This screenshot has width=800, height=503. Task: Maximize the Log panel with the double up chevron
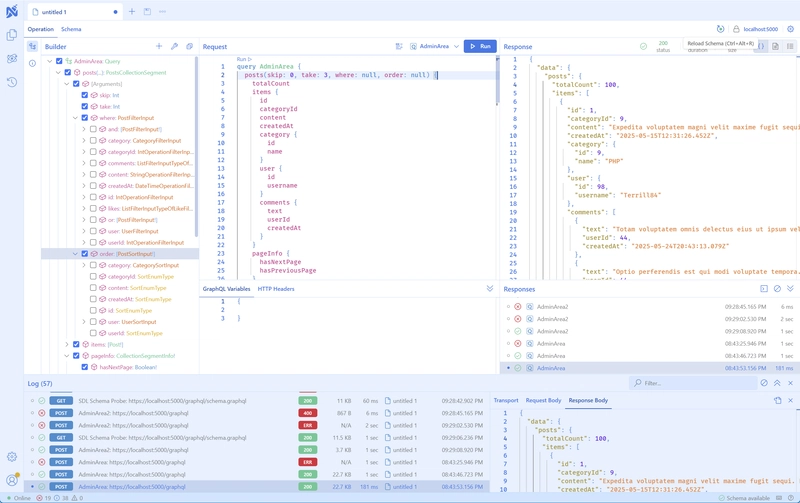tap(777, 383)
